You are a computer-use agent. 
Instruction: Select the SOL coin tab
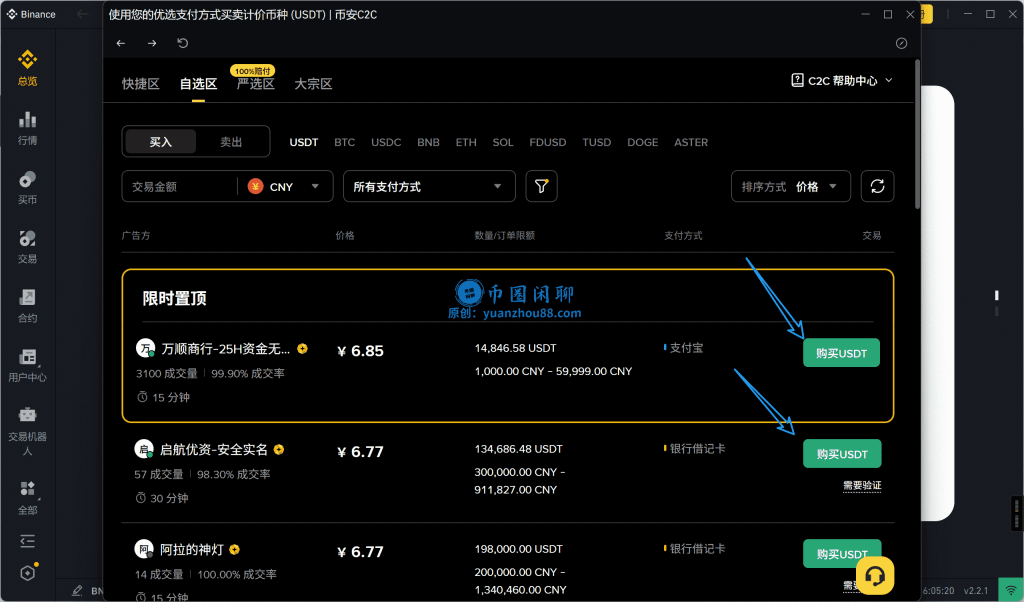click(x=503, y=142)
